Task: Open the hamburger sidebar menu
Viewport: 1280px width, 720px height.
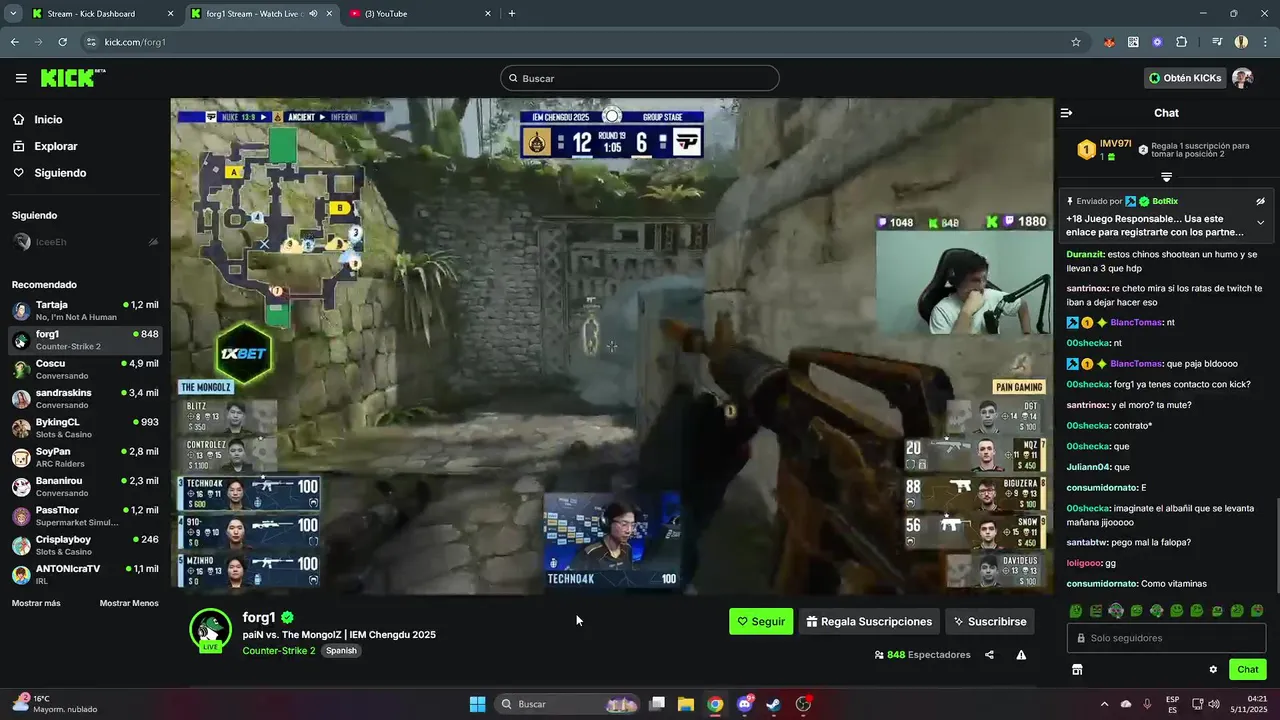Action: pyautogui.click(x=21, y=78)
